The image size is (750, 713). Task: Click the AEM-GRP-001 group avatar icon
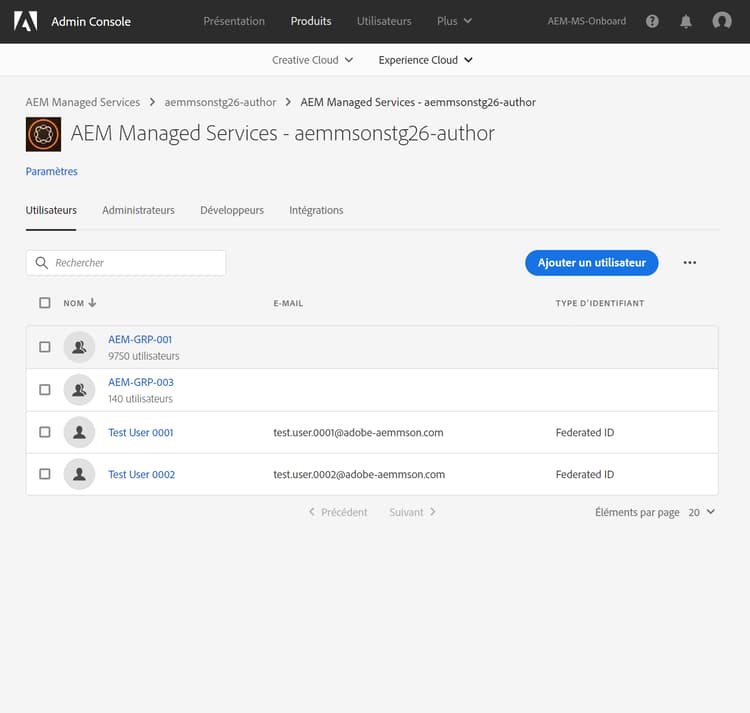coord(79,347)
